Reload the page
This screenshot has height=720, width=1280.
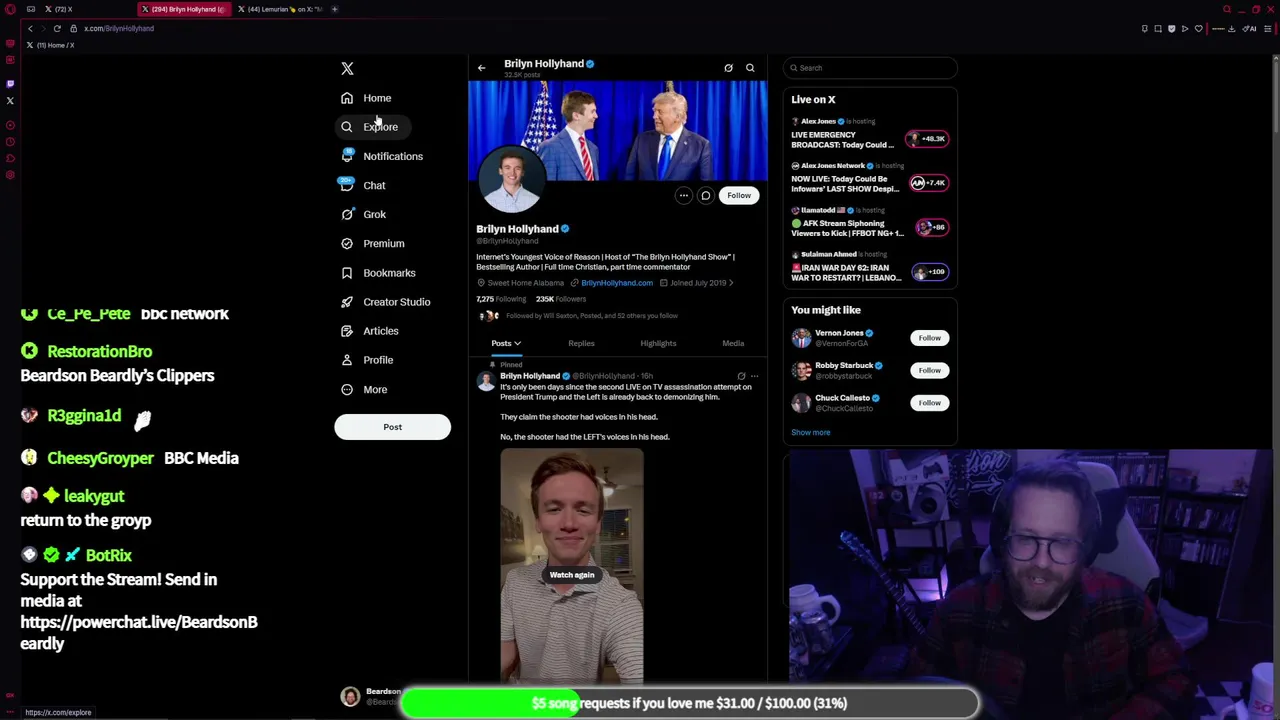pos(57,28)
